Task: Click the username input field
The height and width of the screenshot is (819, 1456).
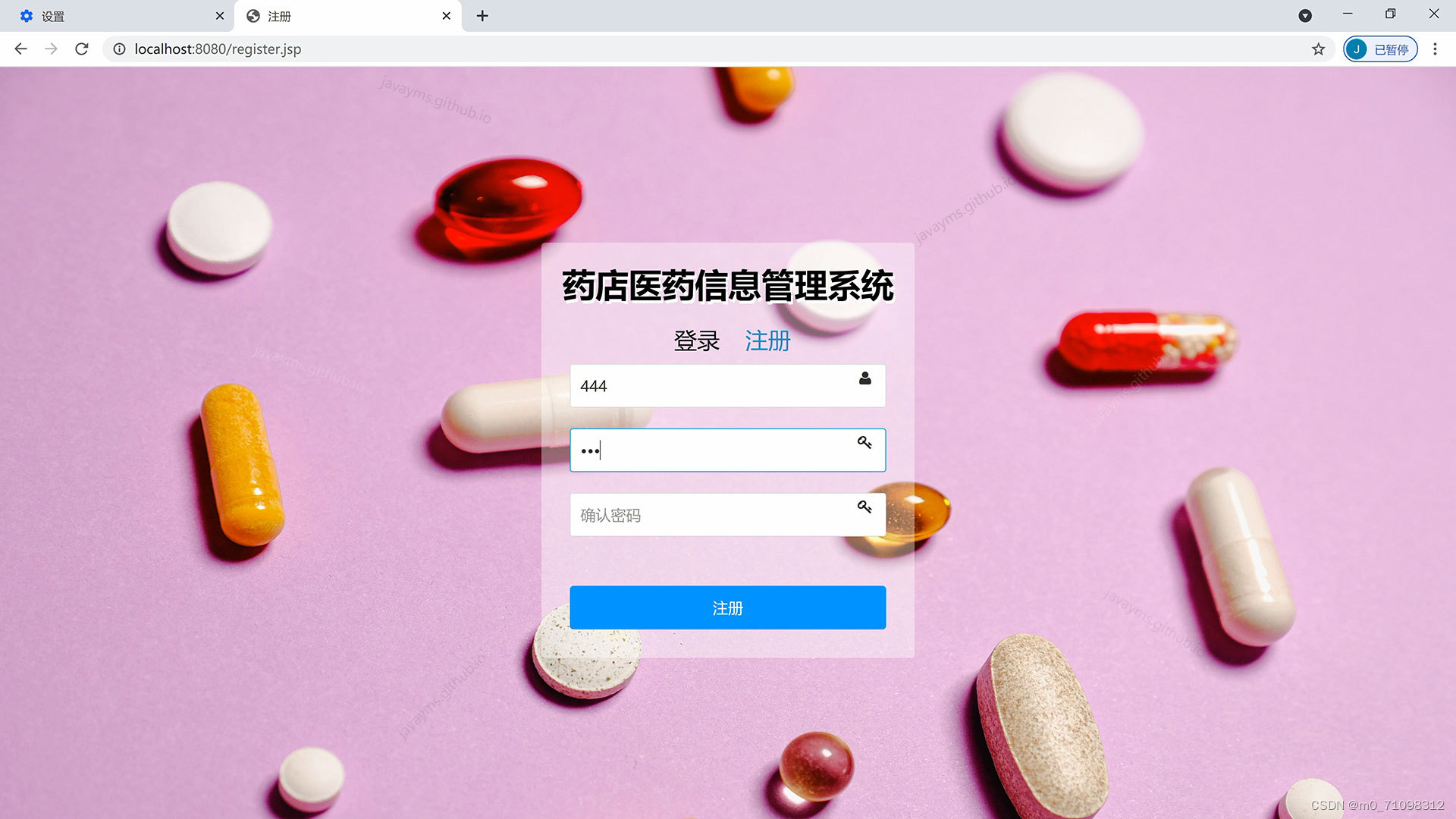Action: pyautogui.click(x=727, y=385)
